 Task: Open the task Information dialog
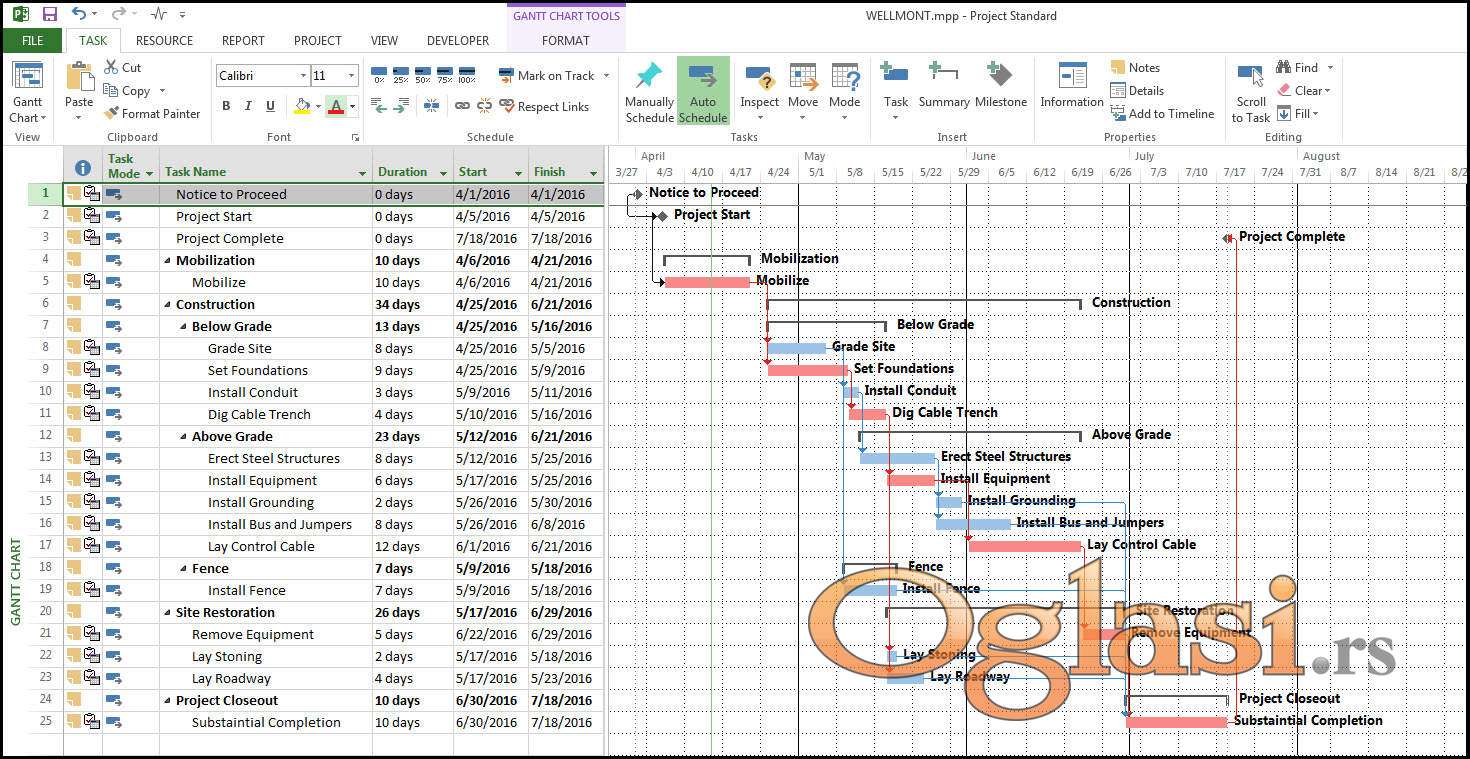point(1071,80)
